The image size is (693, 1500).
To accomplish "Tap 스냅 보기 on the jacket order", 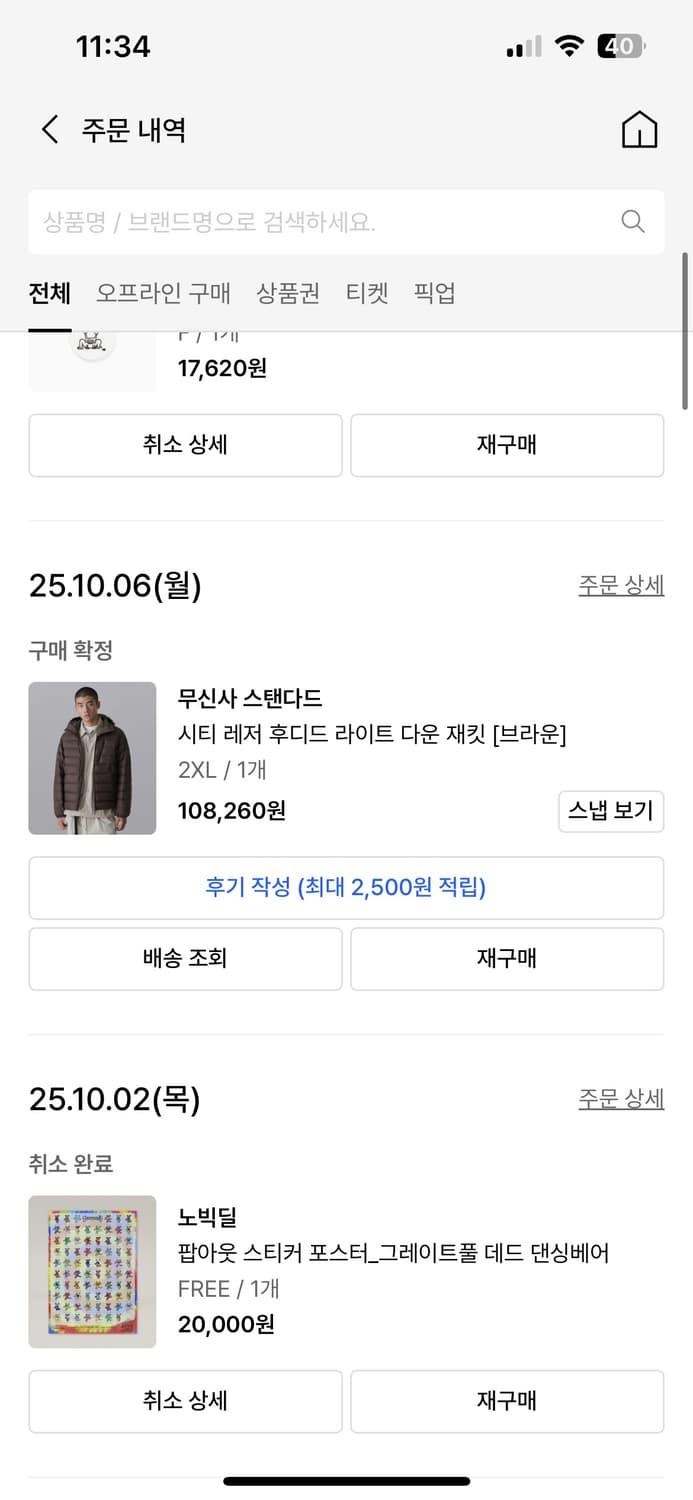I will 611,812.
